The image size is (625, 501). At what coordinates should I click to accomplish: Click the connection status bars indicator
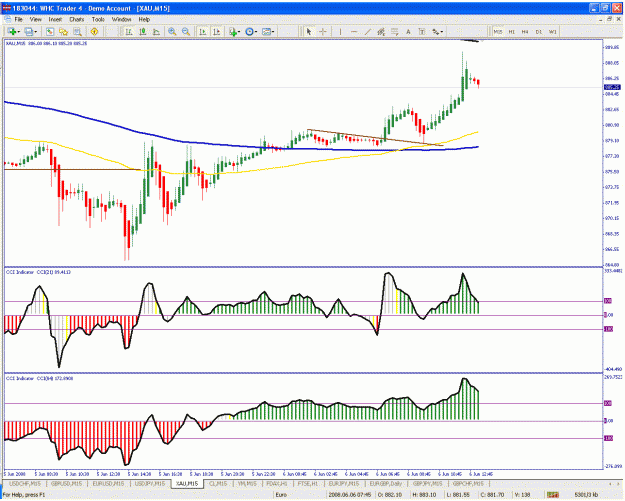553,495
